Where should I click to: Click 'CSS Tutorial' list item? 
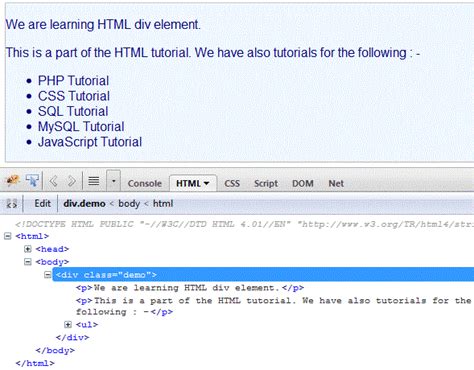74,96
